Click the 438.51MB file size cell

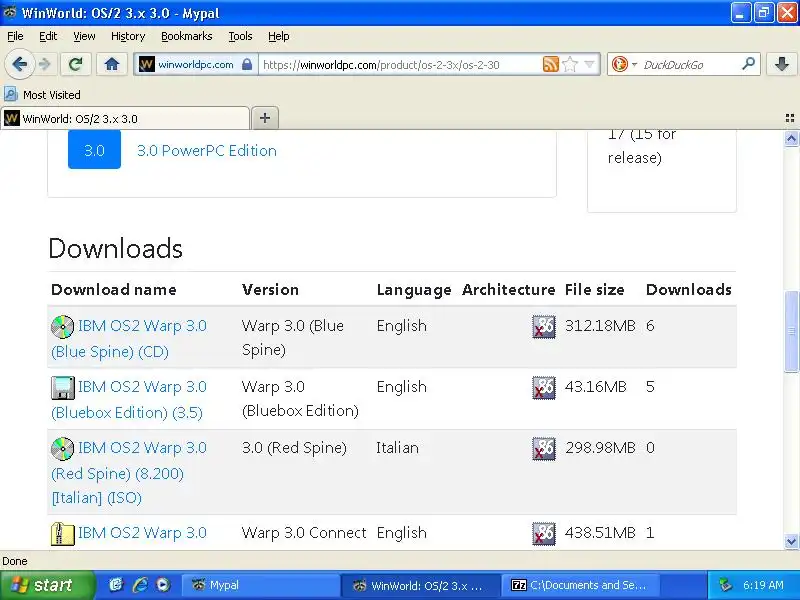600,533
